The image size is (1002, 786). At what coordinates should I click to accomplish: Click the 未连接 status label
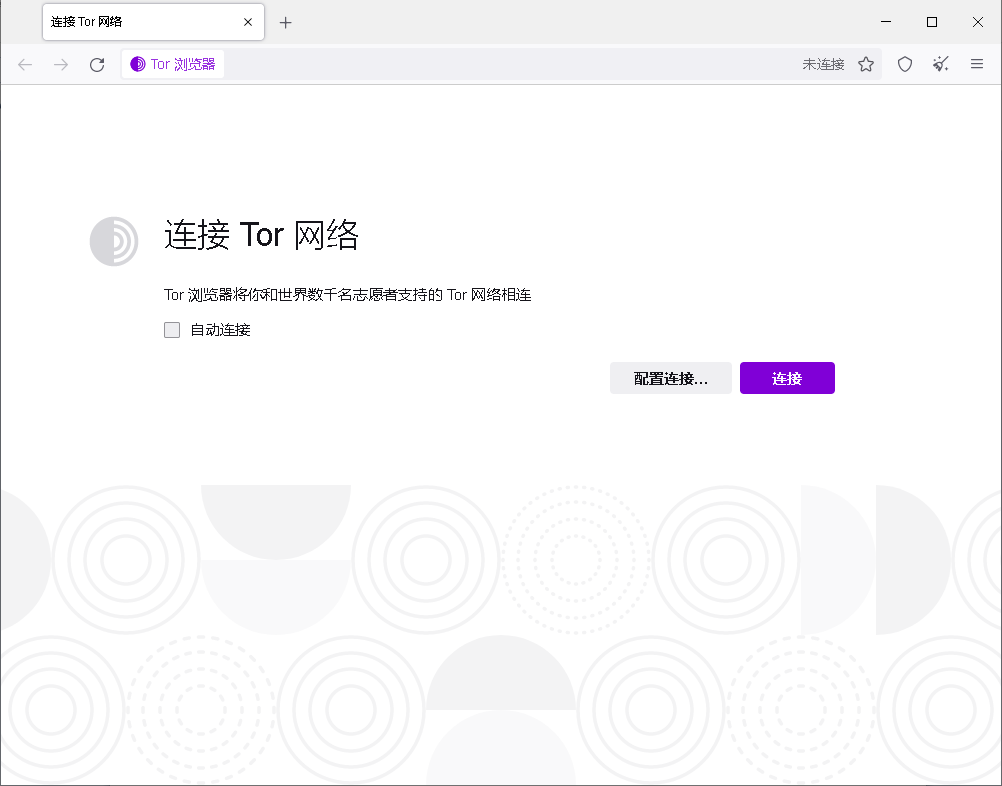823,65
